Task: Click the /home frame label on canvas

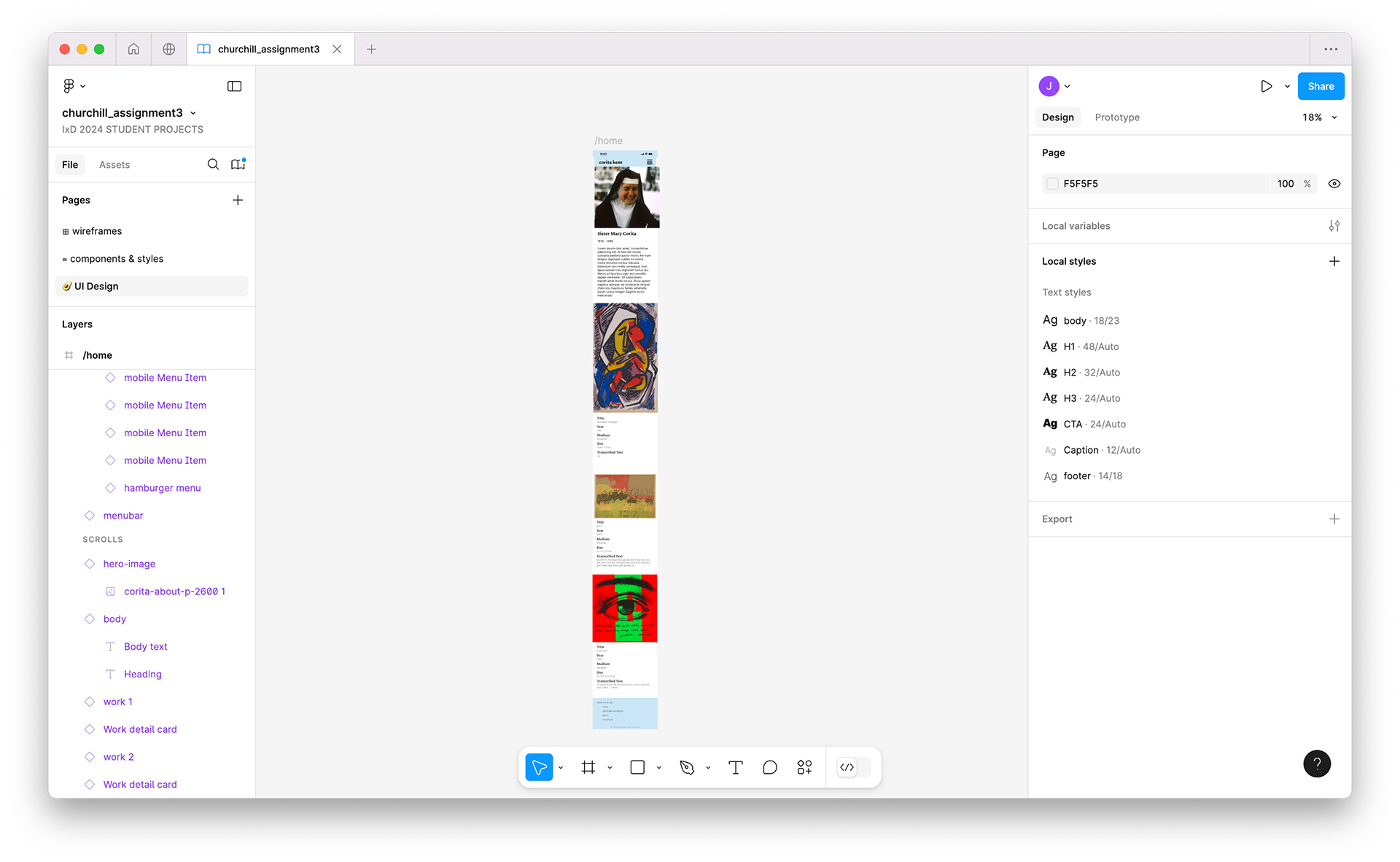Action: pos(608,141)
